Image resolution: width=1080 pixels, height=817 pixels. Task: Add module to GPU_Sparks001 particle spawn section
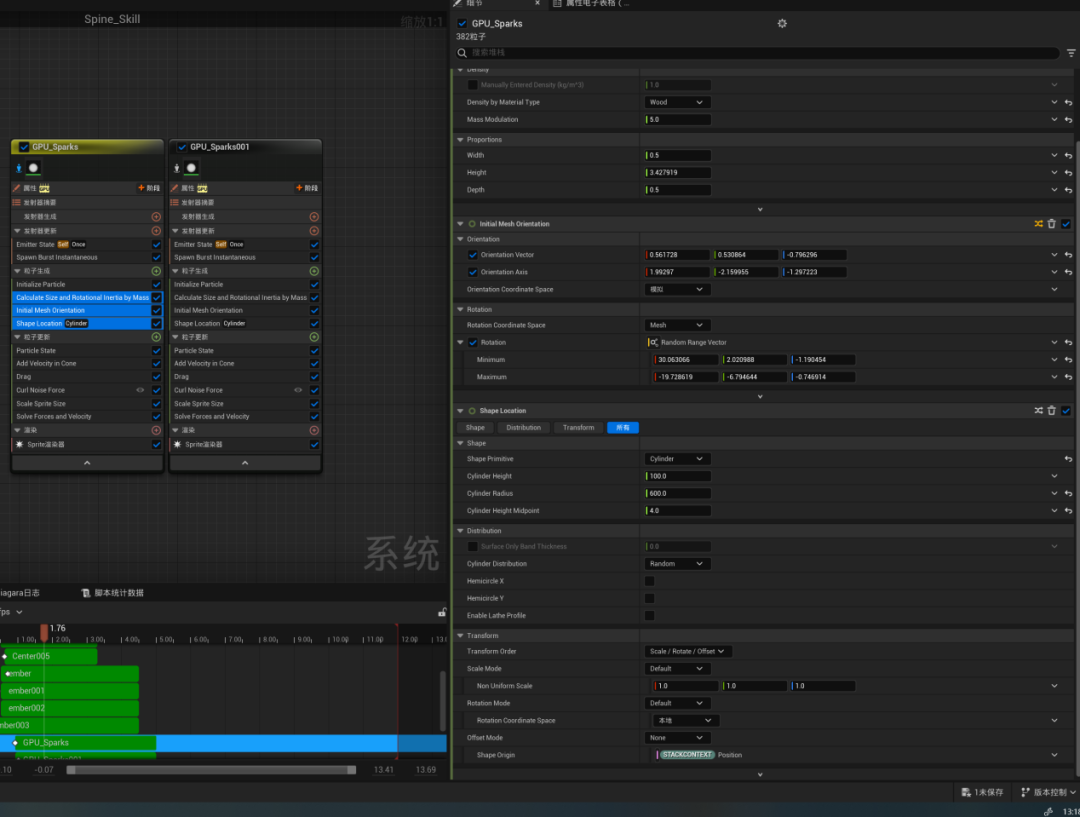[314, 271]
